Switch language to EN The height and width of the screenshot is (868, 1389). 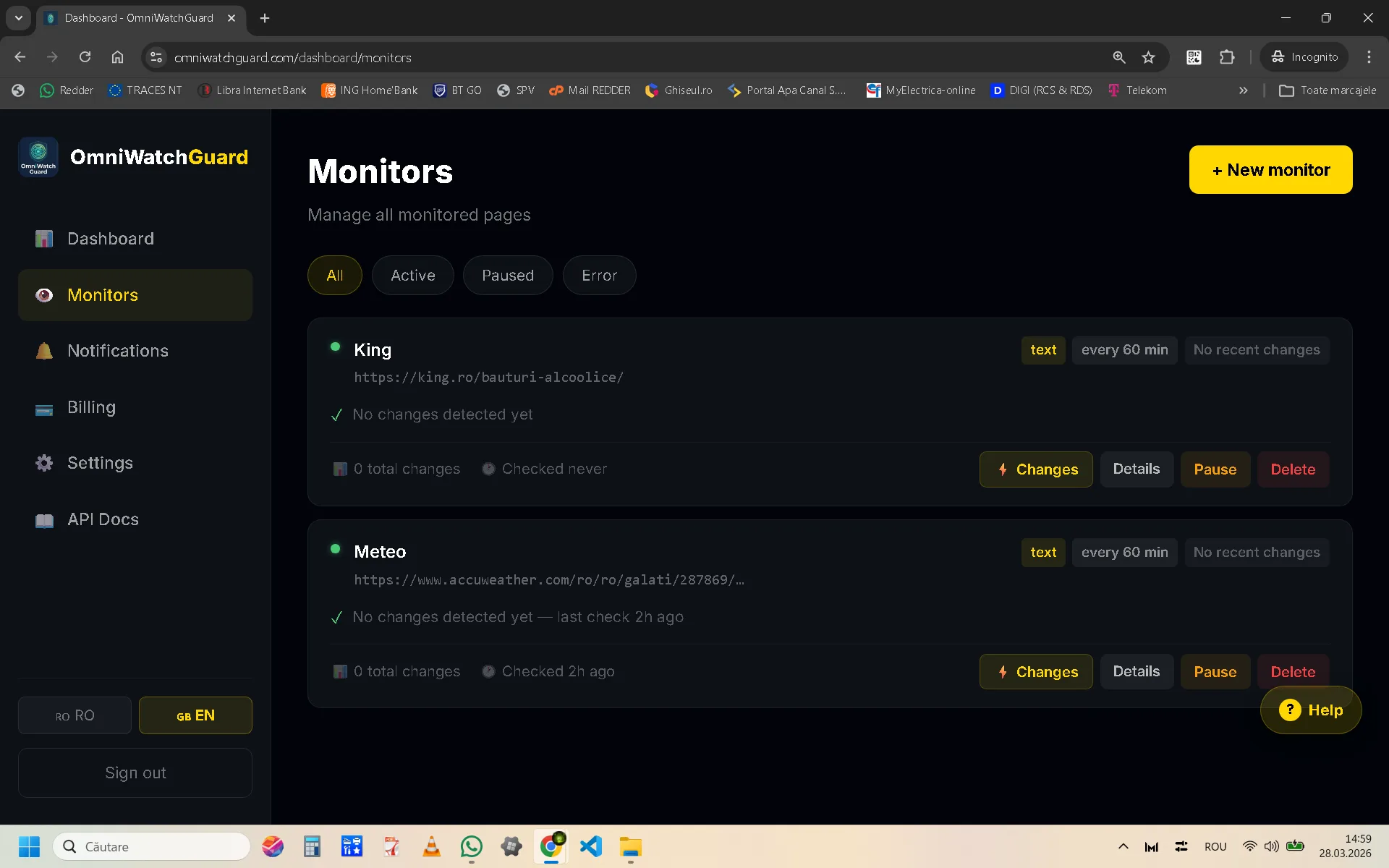195,715
